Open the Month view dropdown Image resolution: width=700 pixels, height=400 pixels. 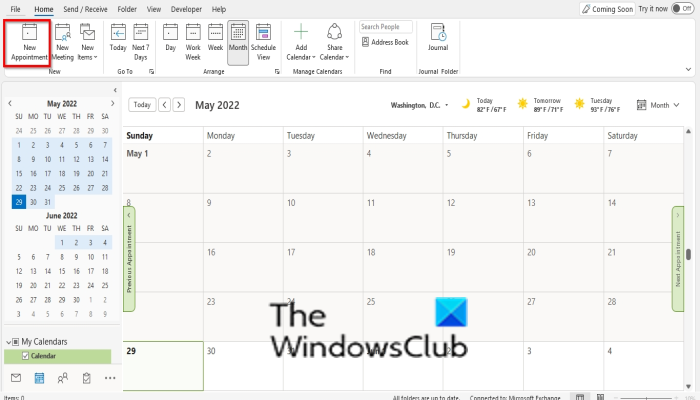(x=658, y=105)
